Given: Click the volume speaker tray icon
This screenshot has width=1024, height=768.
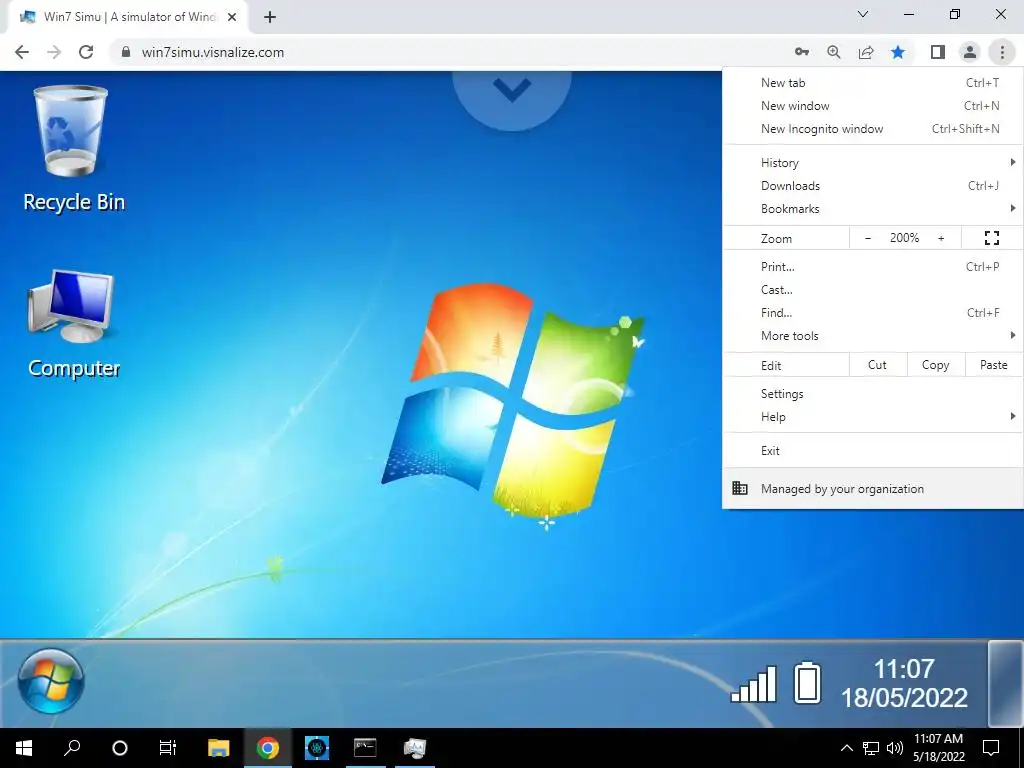Looking at the screenshot, I should [895, 748].
